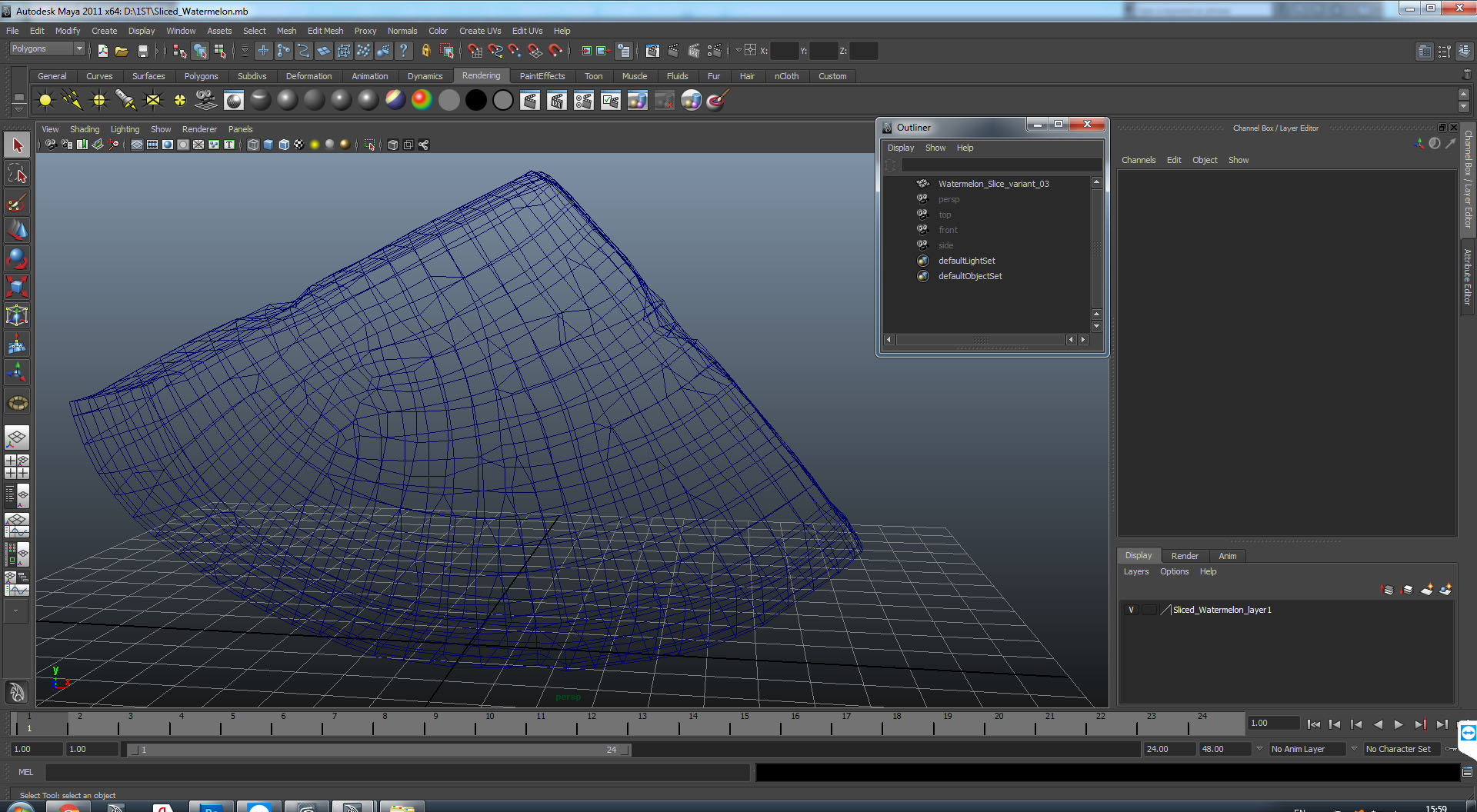Create new empty display layer icon
Viewport: 1477px width, 812px height.
click(1426, 590)
